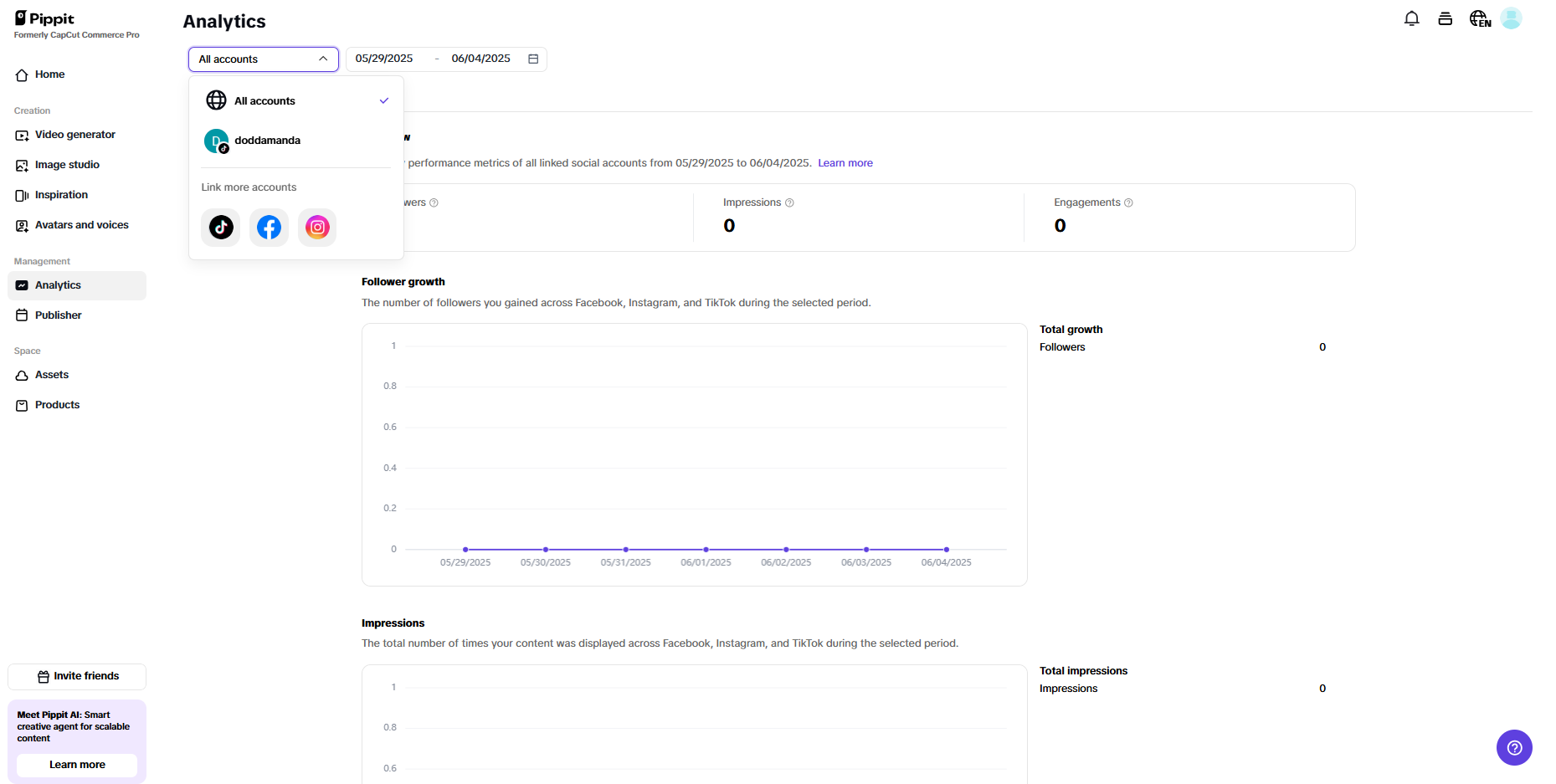Click the calendar icon in date range

coord(533,59)
